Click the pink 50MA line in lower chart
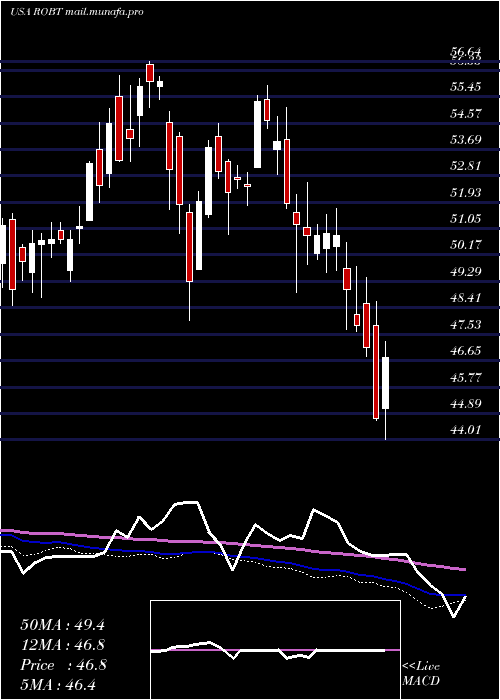This screenshot has width=500, height=700. click(x=232, y=544)
